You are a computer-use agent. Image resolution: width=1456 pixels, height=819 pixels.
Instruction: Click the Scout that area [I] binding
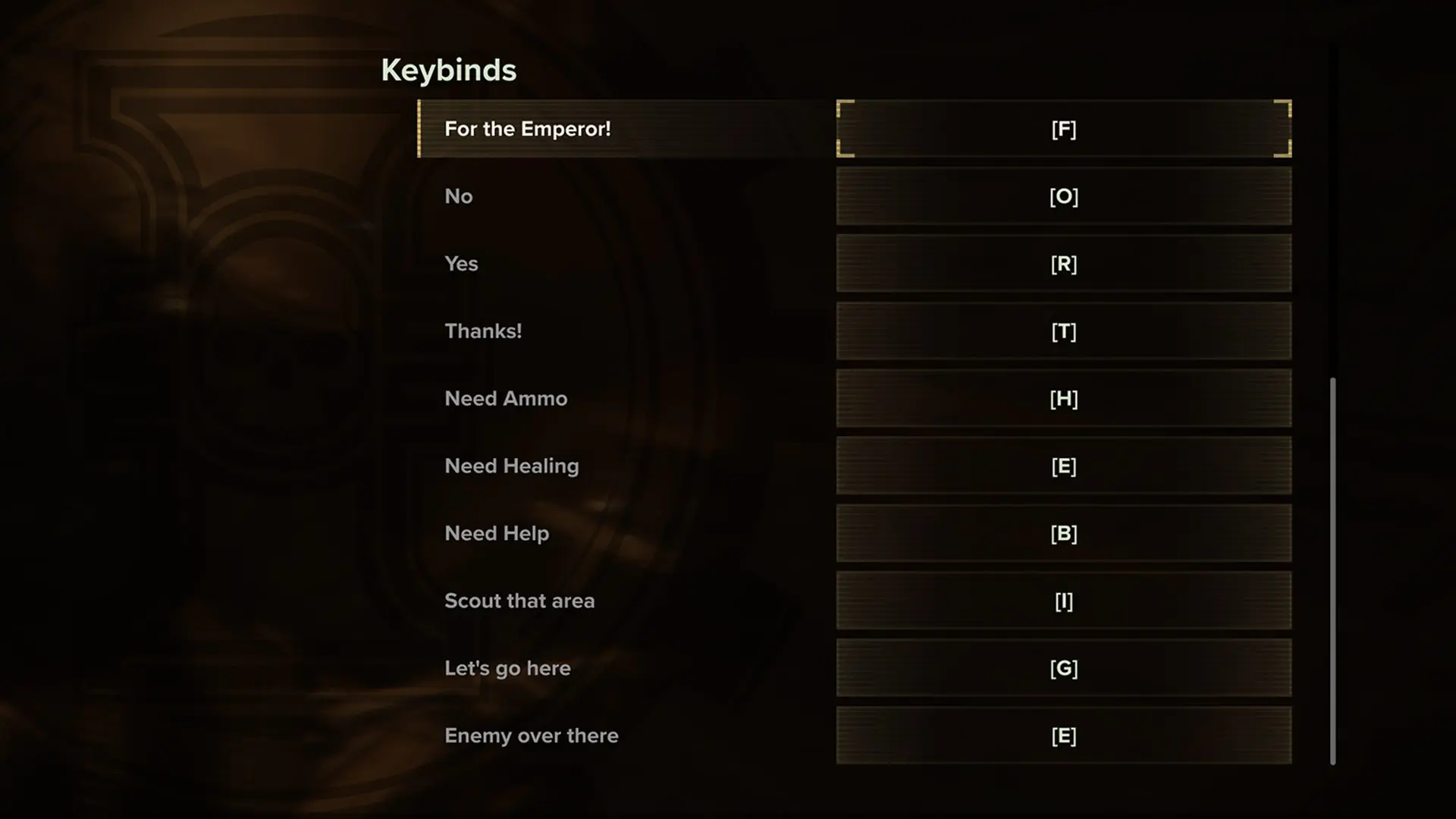pos(1063,601)
